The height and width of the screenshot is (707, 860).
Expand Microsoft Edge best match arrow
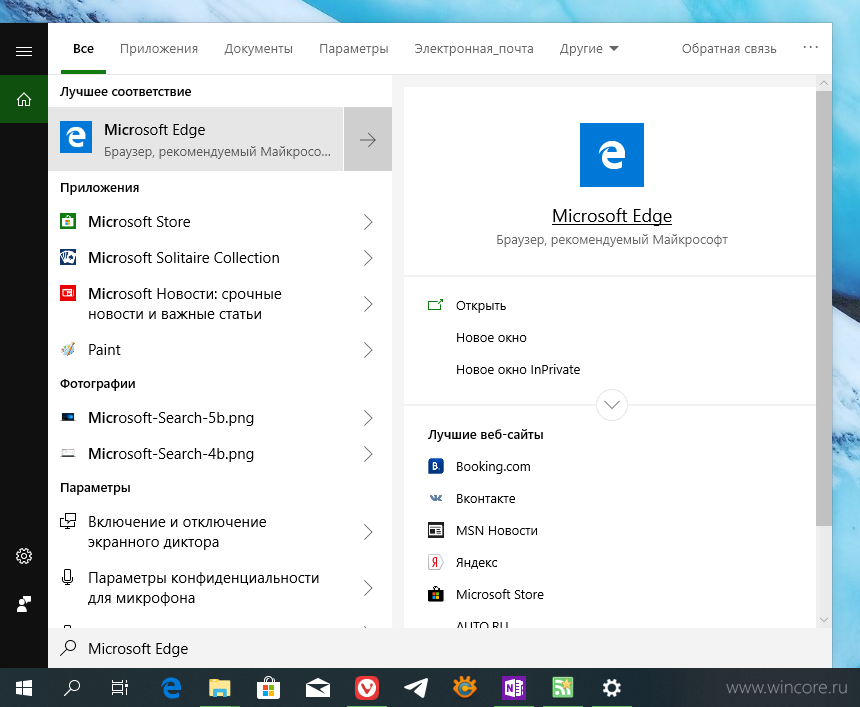[x=367, y=139]
